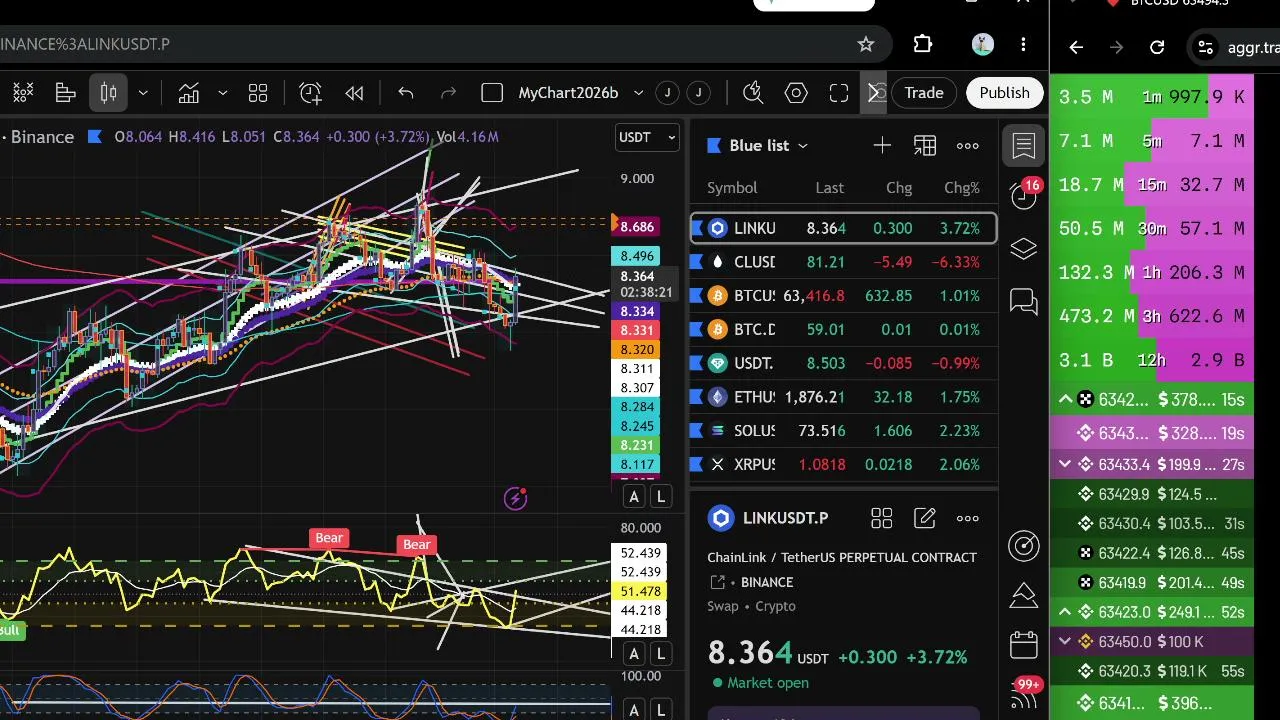
Task: Open the USDT currency dropdown
Action: (x=647, y=137)
